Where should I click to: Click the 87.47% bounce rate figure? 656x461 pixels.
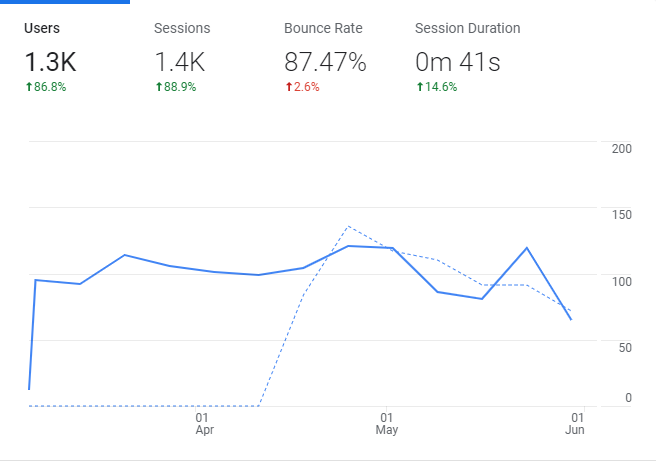pyautogui.click(x=325, y=62)
